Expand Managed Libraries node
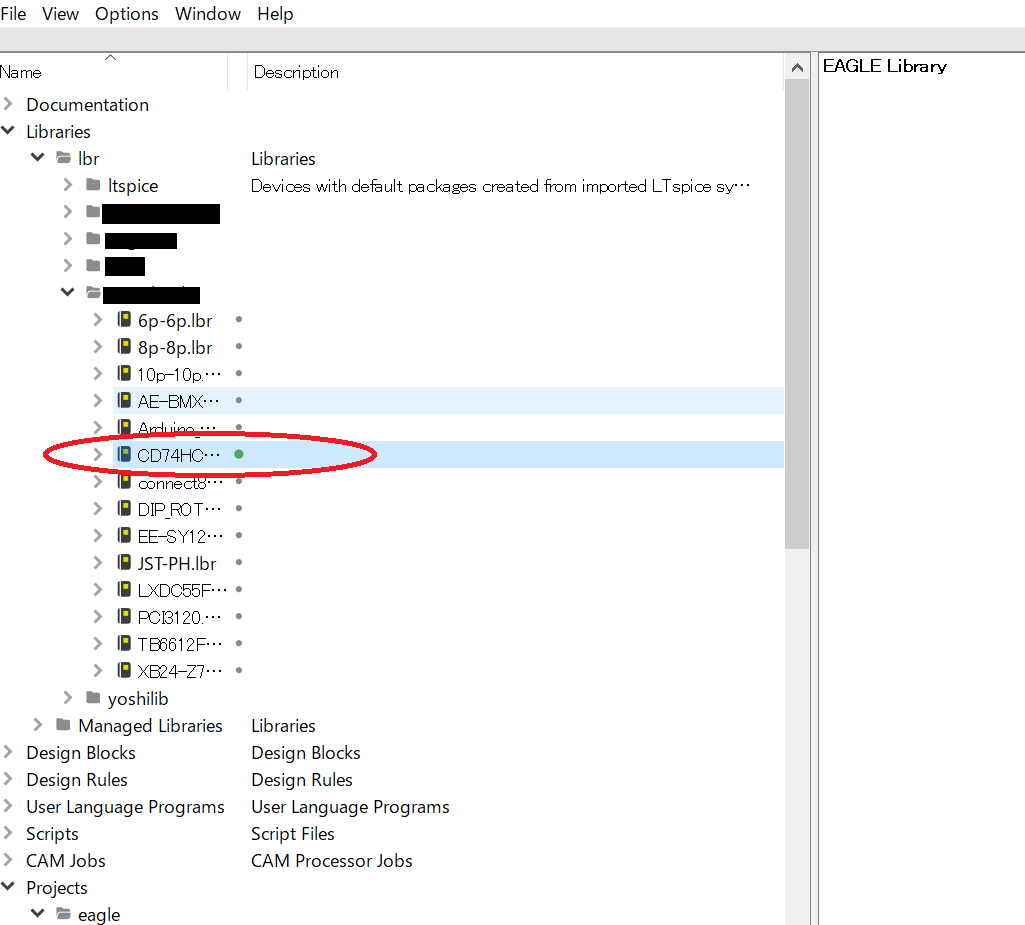Image resolution: width=1025 pixels, height=925 pixels. tap(38, 724)
